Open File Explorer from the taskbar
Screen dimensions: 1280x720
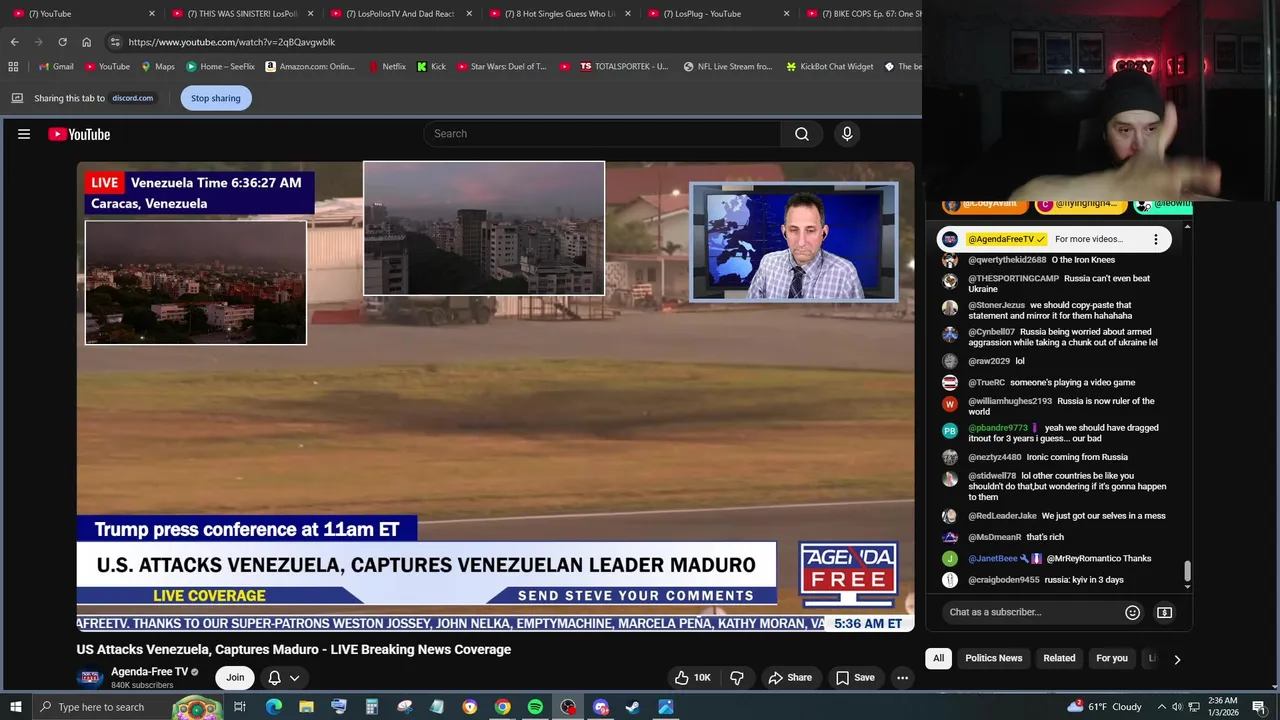(306, 707)
